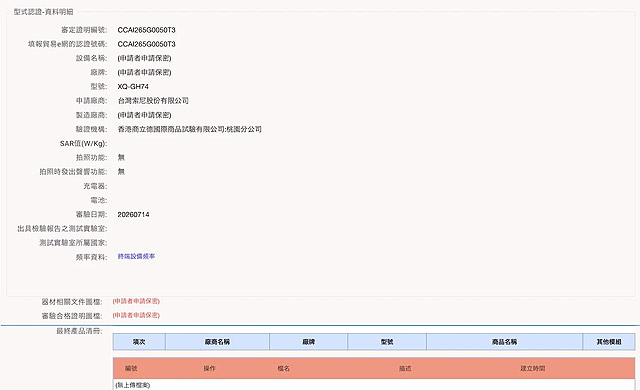The width and height of the screenshot is (640, 390).
Task: Click the 廠商名稱 column header
Action: pos(217,342)
